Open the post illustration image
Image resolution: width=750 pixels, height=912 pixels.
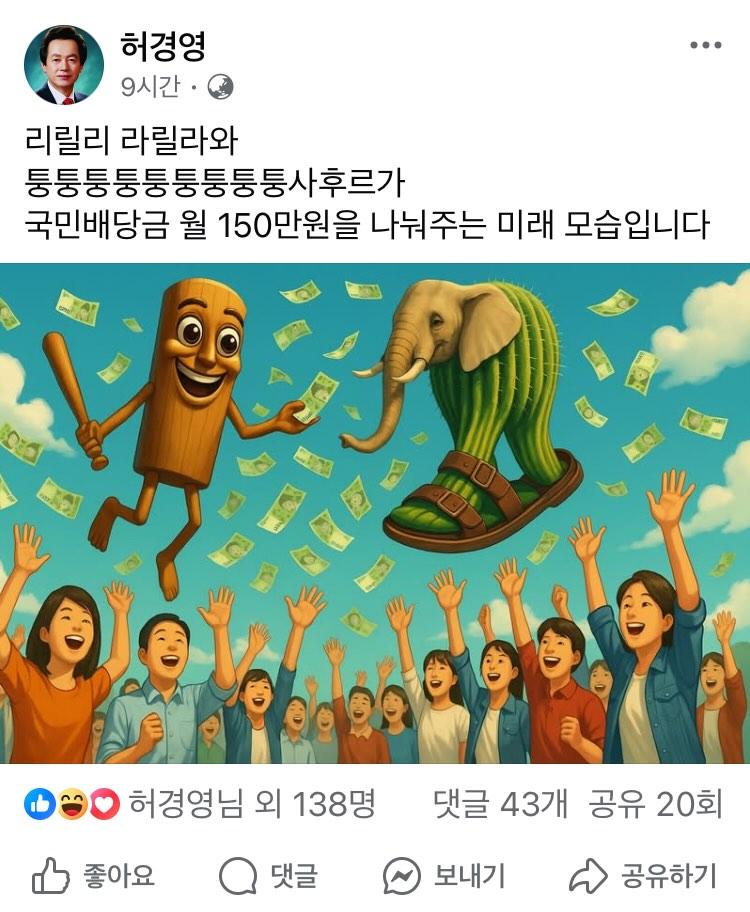[375, 514]
